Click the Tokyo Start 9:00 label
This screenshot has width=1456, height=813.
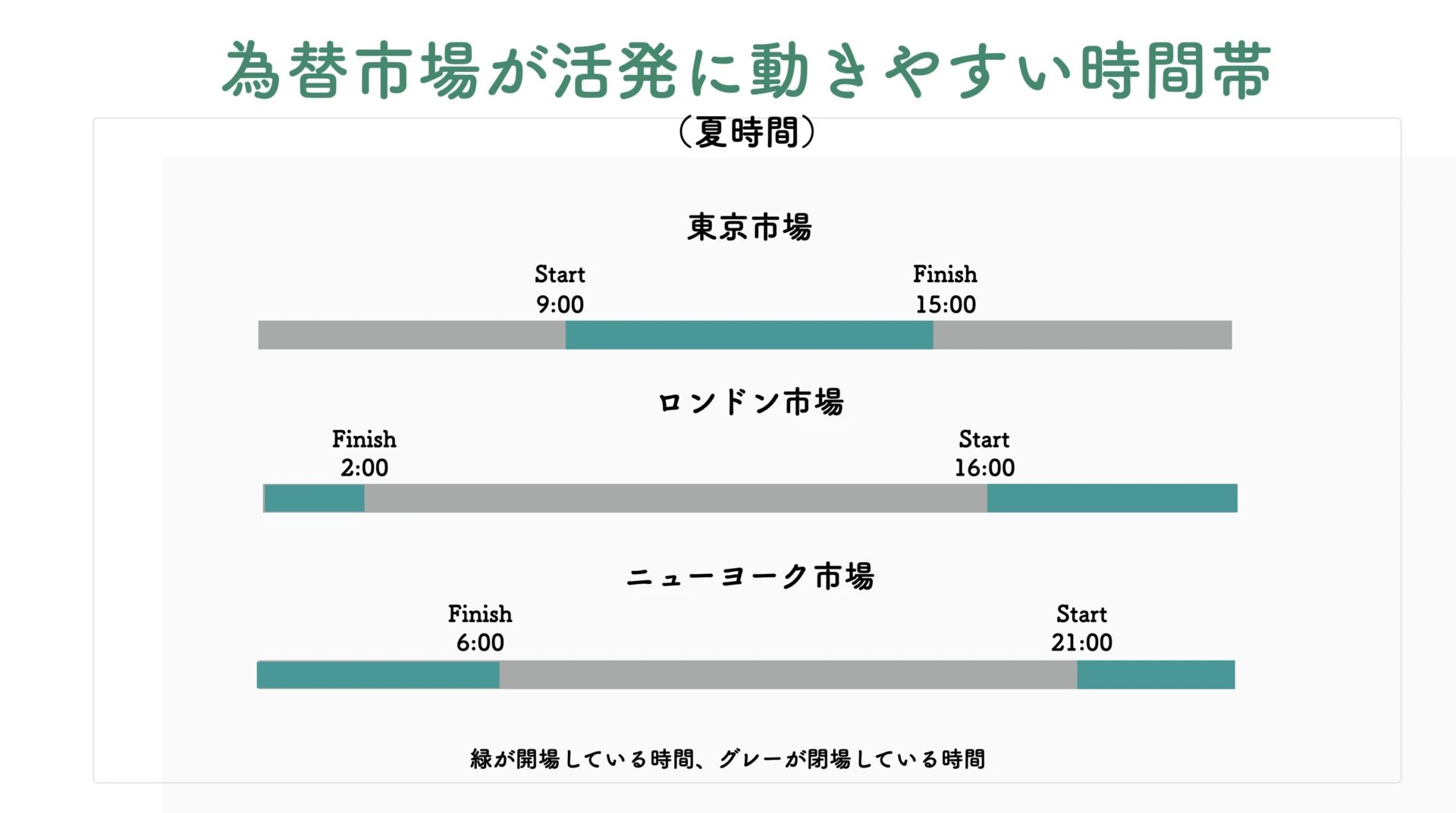tap(560, 289)
